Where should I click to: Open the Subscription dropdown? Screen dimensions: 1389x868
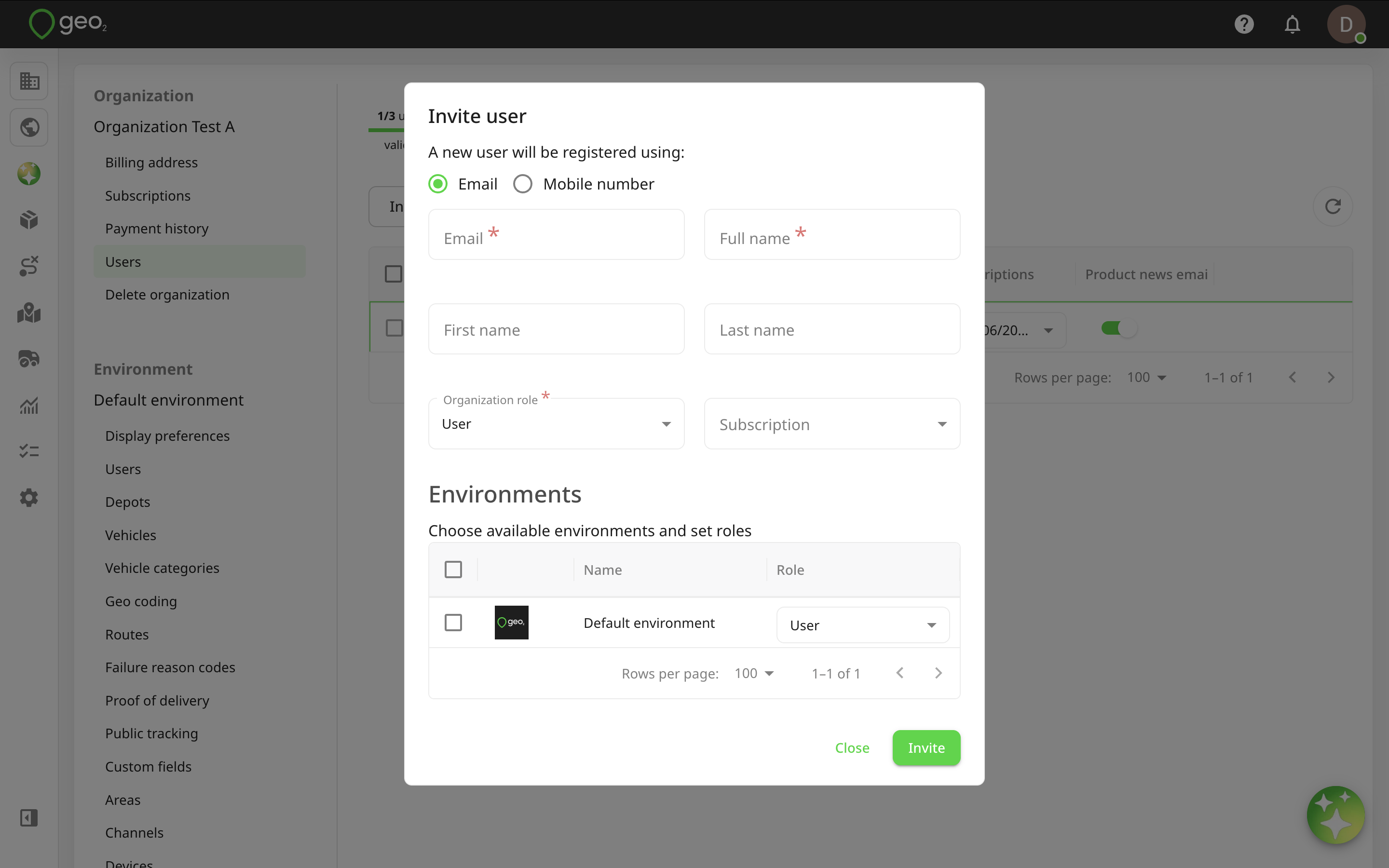(831, 424)
